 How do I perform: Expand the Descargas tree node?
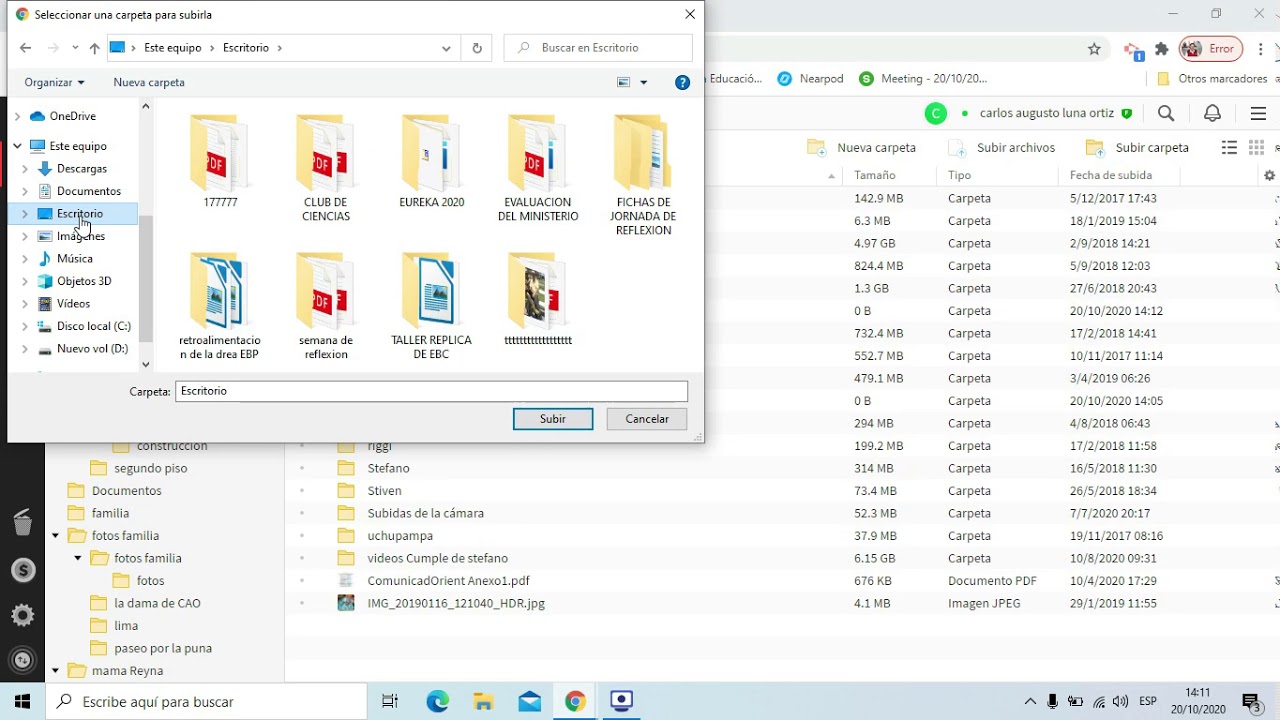coord(25,169)
